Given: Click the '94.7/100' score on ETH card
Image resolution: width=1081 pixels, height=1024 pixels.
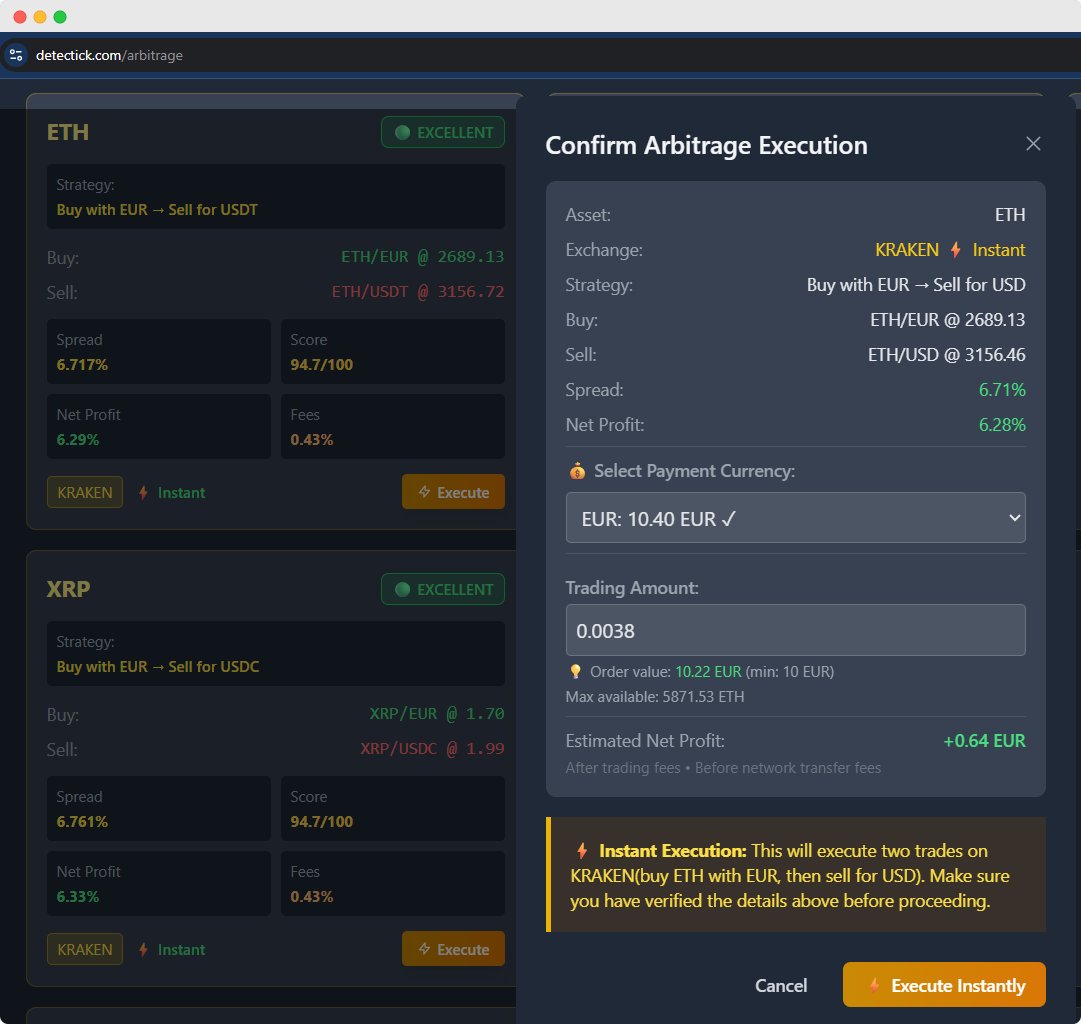Looking at the screenshot, I should click(321, 365).
